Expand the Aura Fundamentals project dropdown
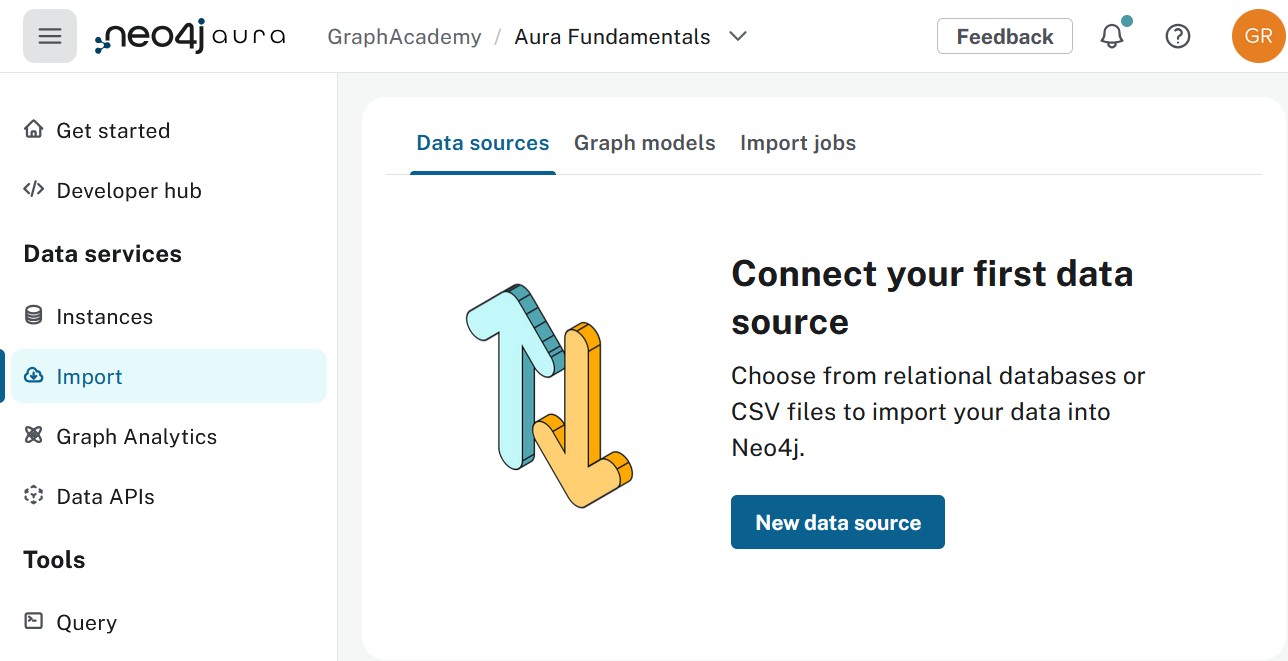 (x=738, y=36)
